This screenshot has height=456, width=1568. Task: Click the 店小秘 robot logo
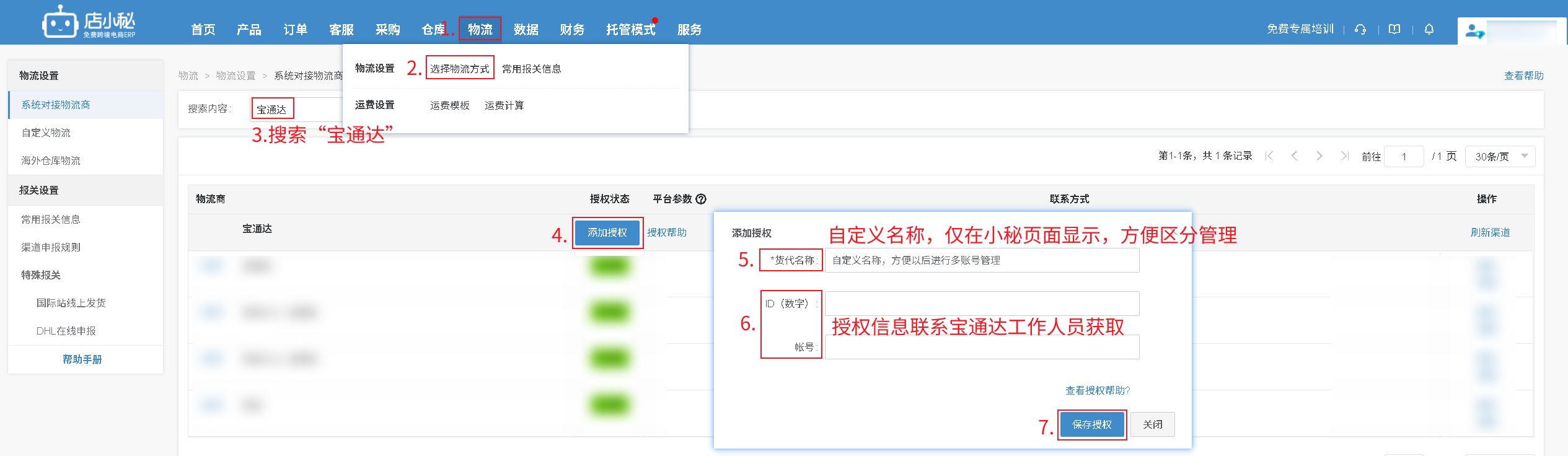(59, 24)
